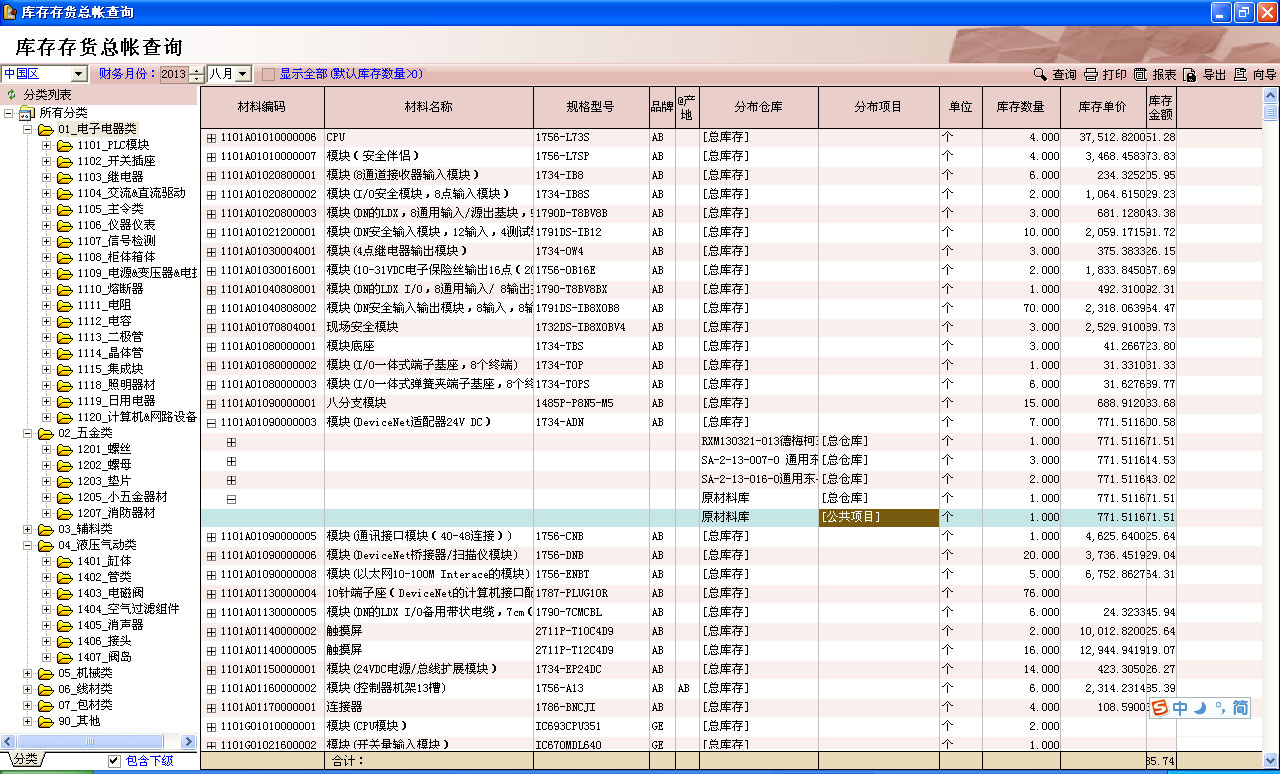Toggle the 显示全部 checkbox

click(268, 75)
